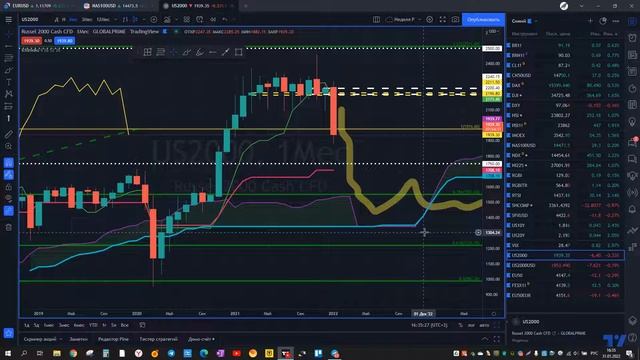Select the 1d date range button

[x=27, y=325]
